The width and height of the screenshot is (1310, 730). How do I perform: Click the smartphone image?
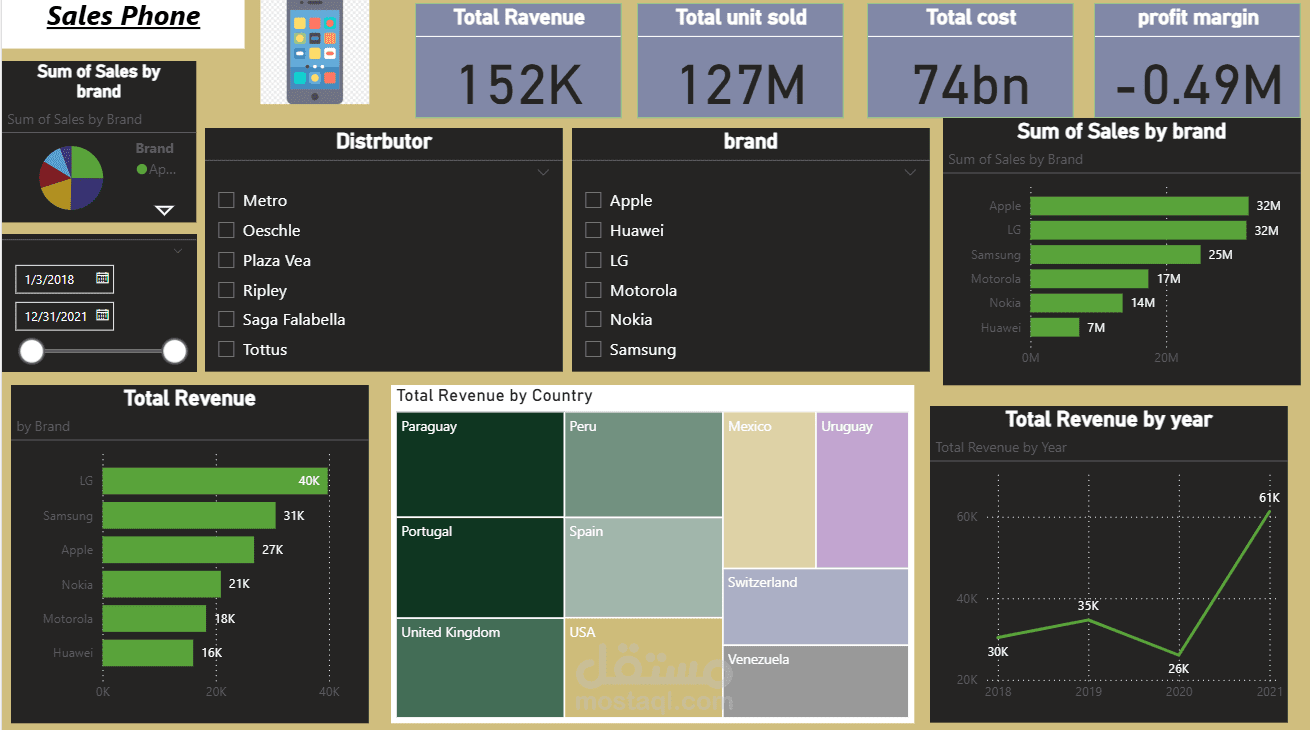315,52
